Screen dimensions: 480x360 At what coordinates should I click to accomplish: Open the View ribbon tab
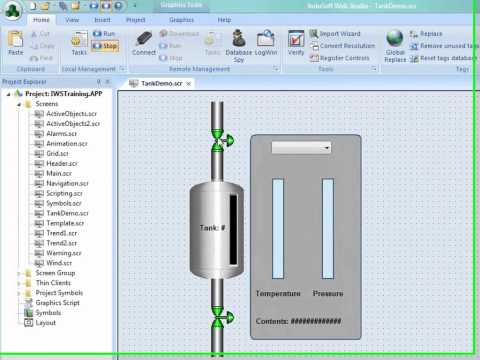72,20
